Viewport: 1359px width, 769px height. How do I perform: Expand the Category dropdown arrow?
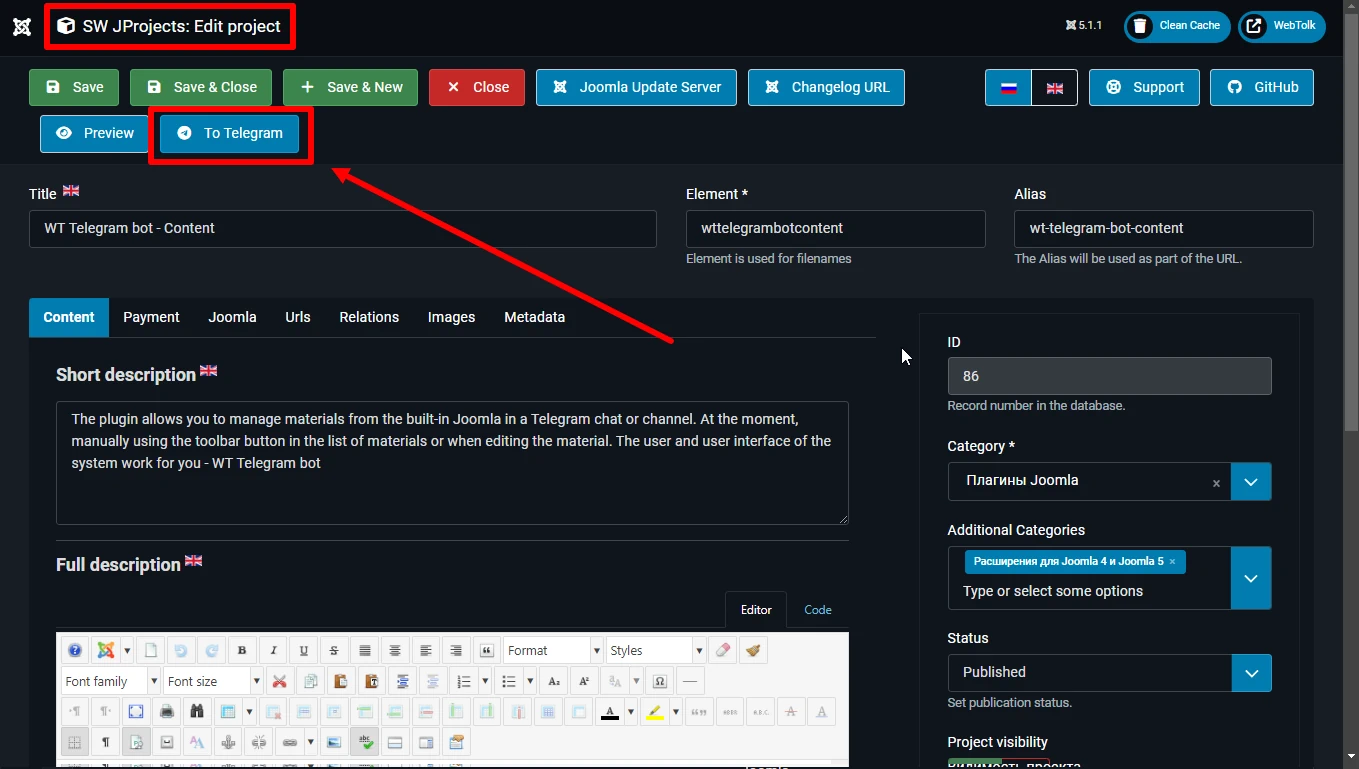[x=1251, y=481]
